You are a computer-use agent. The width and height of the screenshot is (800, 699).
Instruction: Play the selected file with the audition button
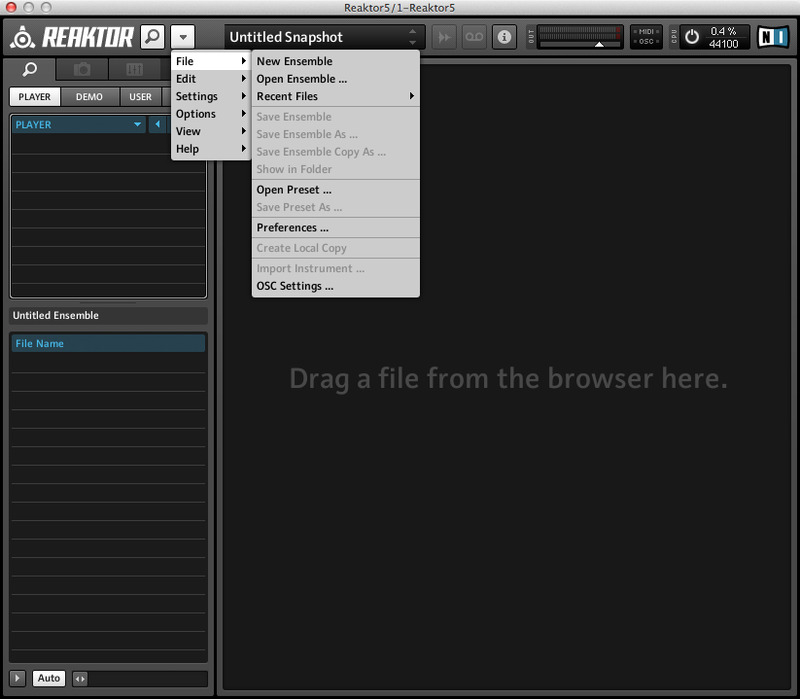18,678
